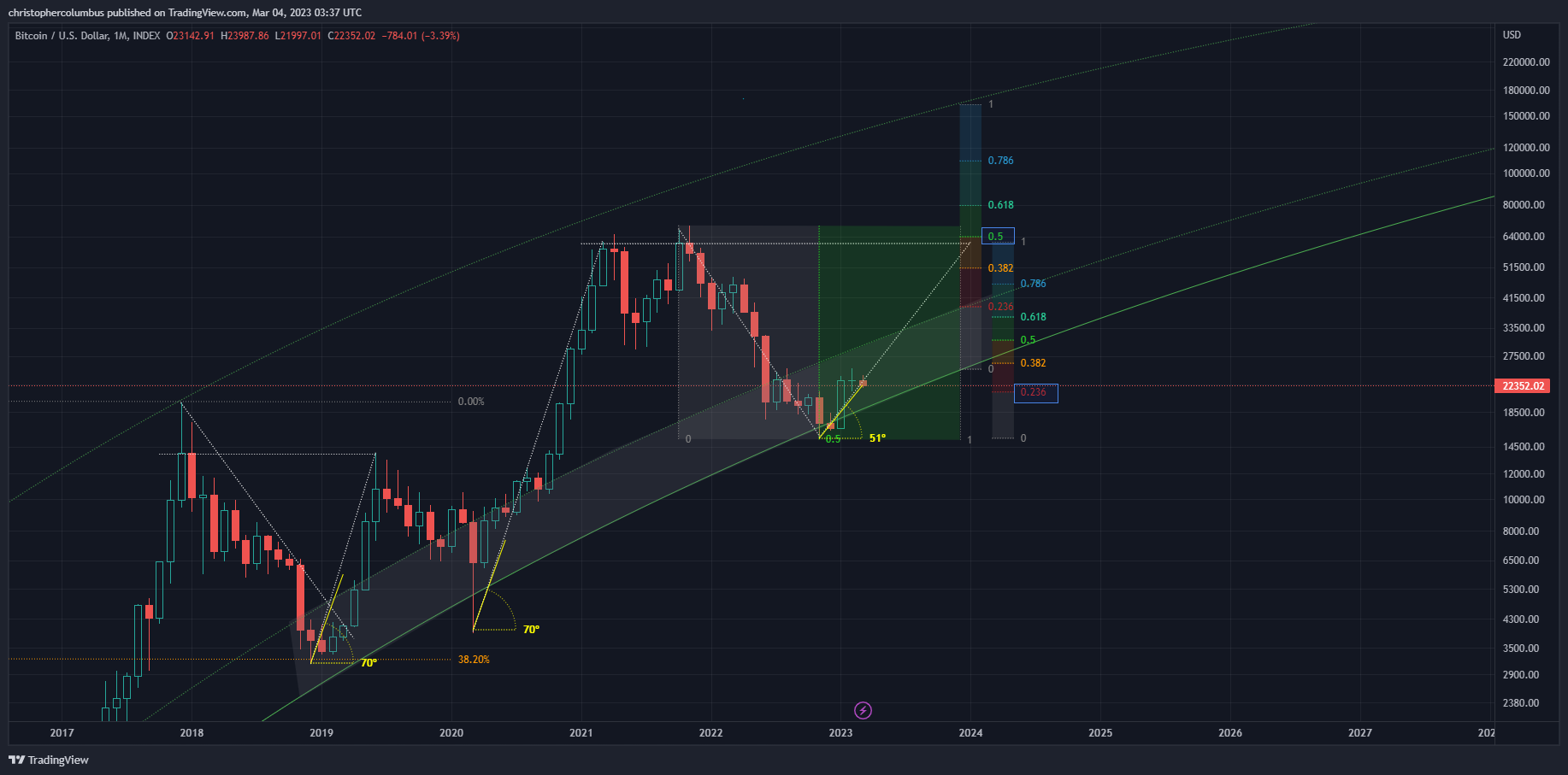Click the 2018 time axis label
The image size is (1568, 775).
pyautogui.click(x=192, y=732)
